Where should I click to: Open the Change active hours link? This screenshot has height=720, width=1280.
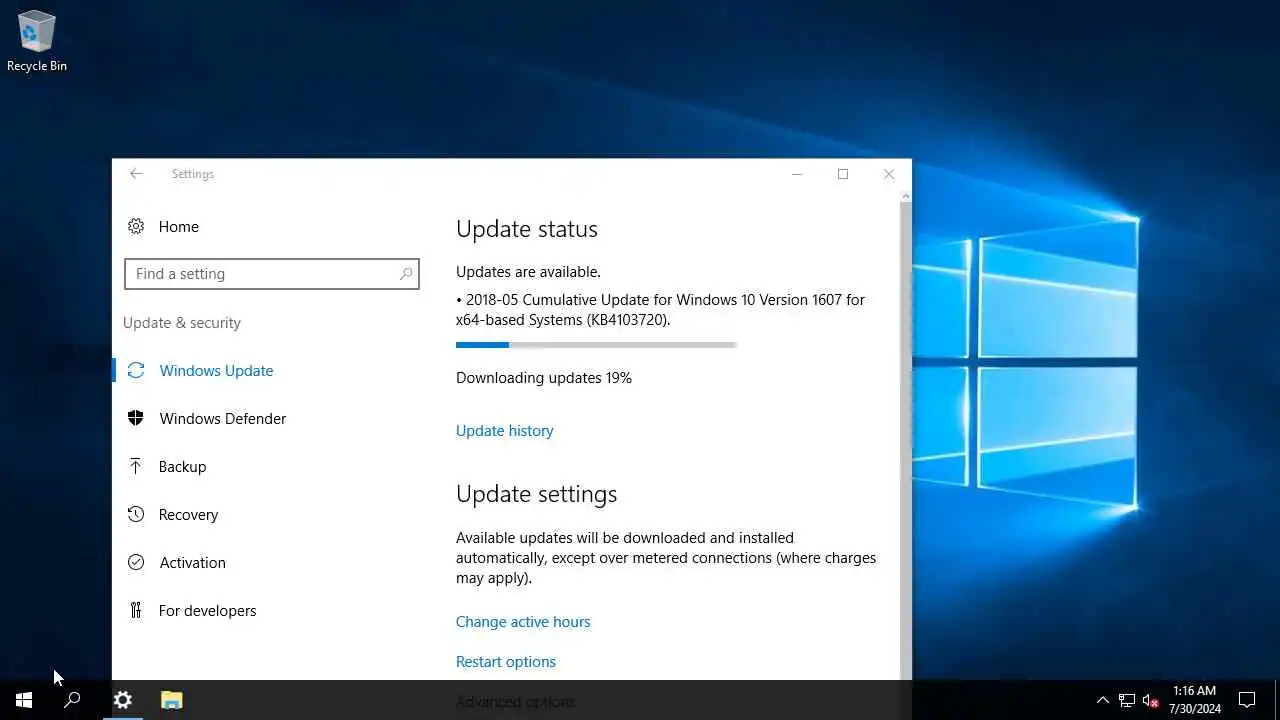pos(523,622)
